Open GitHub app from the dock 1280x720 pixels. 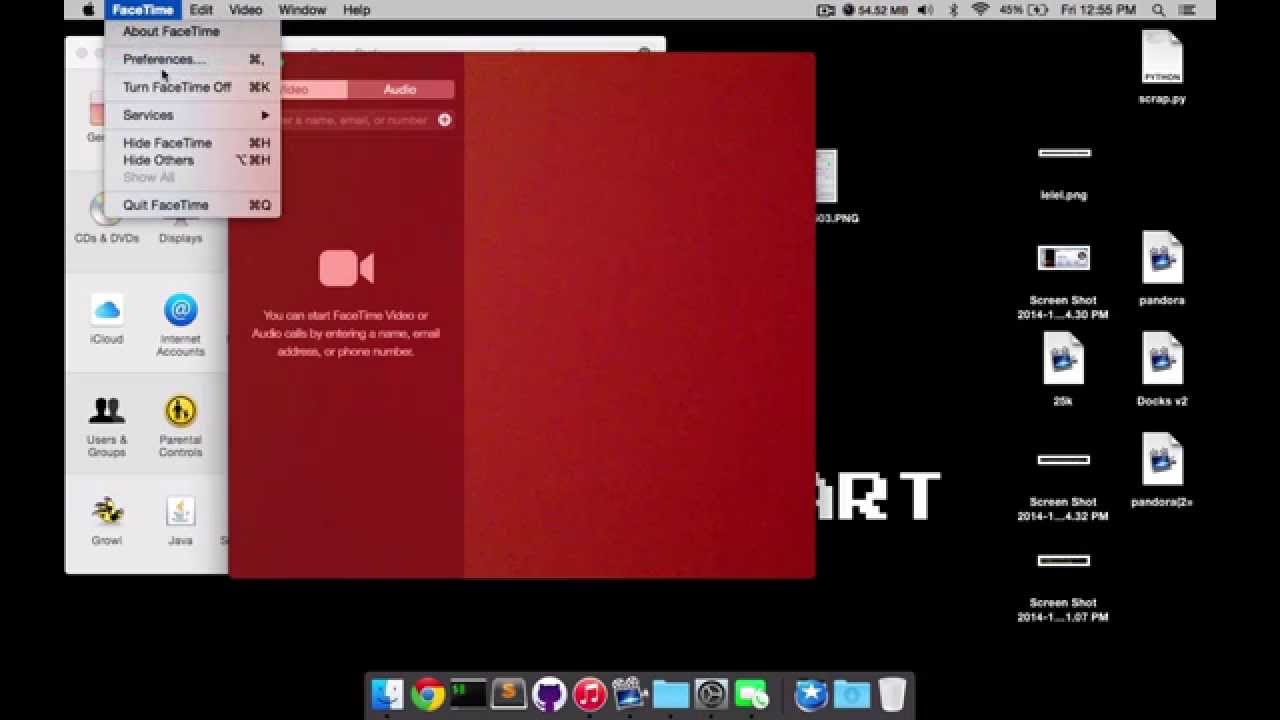(x=549, y=694)
